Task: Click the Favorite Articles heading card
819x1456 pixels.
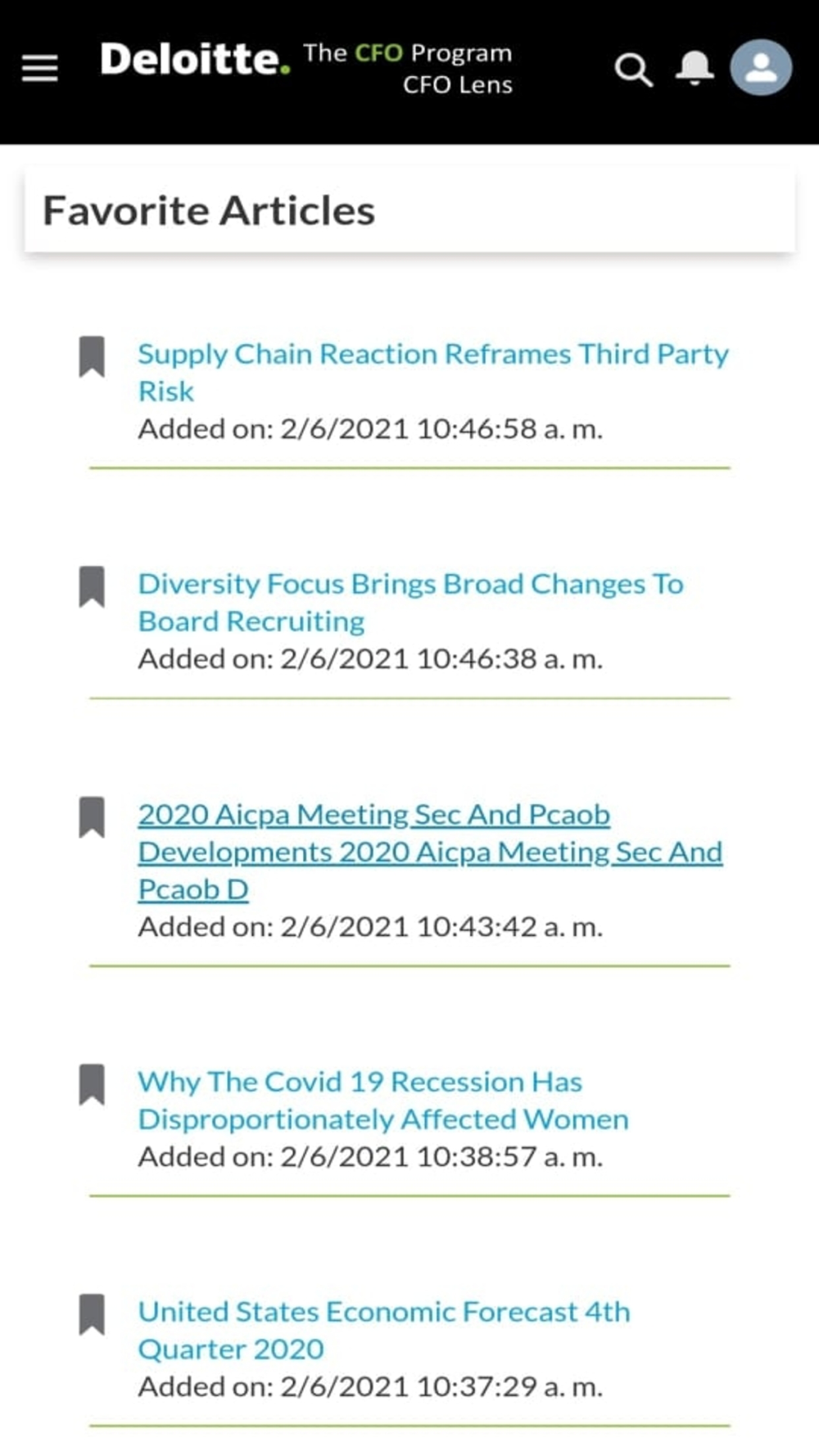Action: coord(409,210)
